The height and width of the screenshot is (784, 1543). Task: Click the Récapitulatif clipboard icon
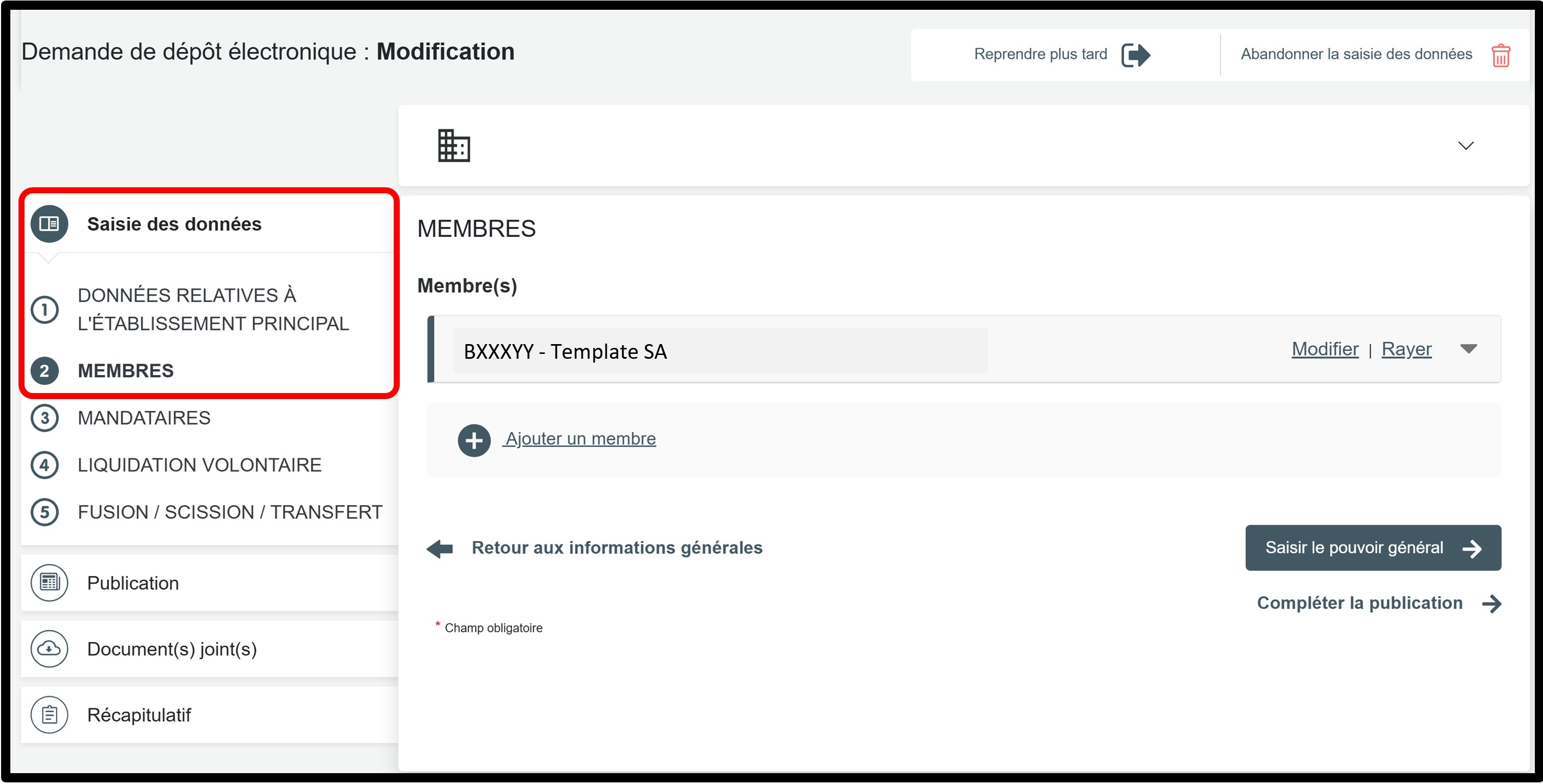coord(49,714)
